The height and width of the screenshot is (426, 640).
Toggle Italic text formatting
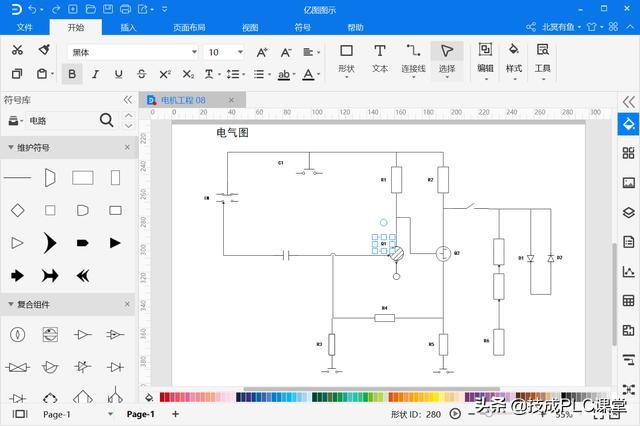95,74
